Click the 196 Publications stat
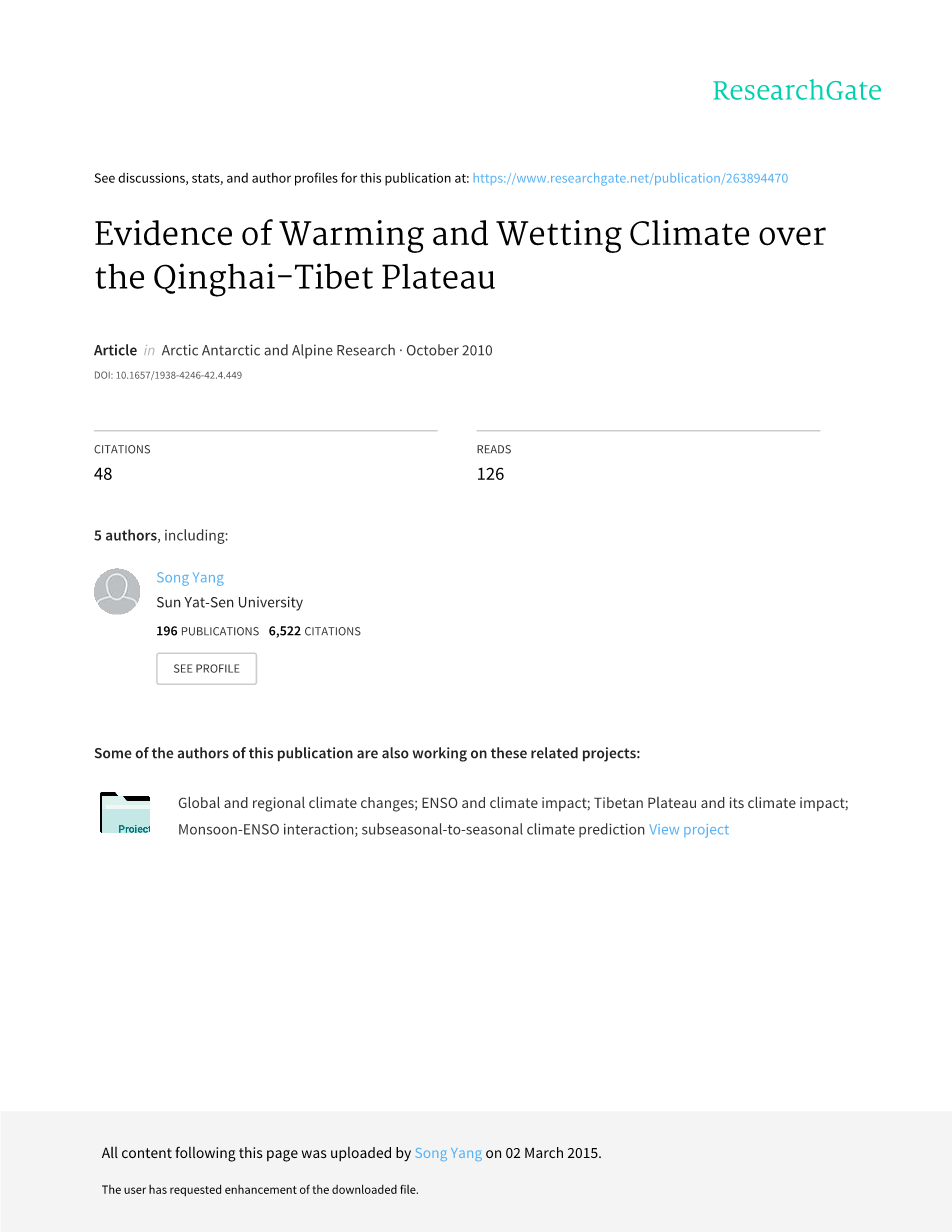The image size is (952, 1232). pos(207,631)
